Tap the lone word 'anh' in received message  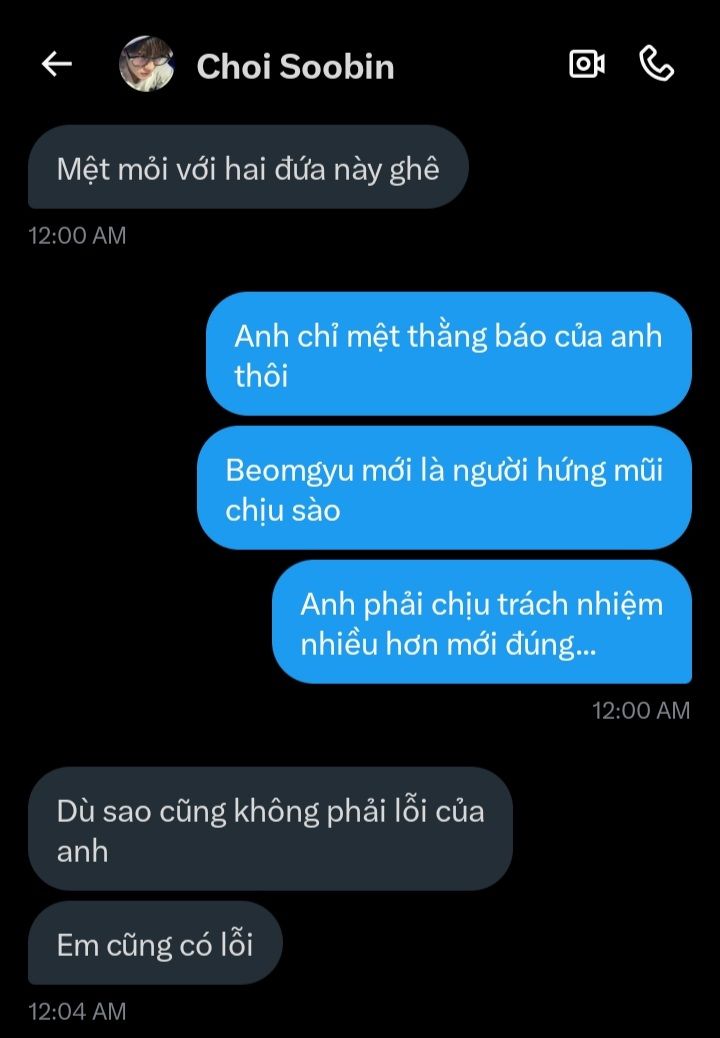point(82,851)
